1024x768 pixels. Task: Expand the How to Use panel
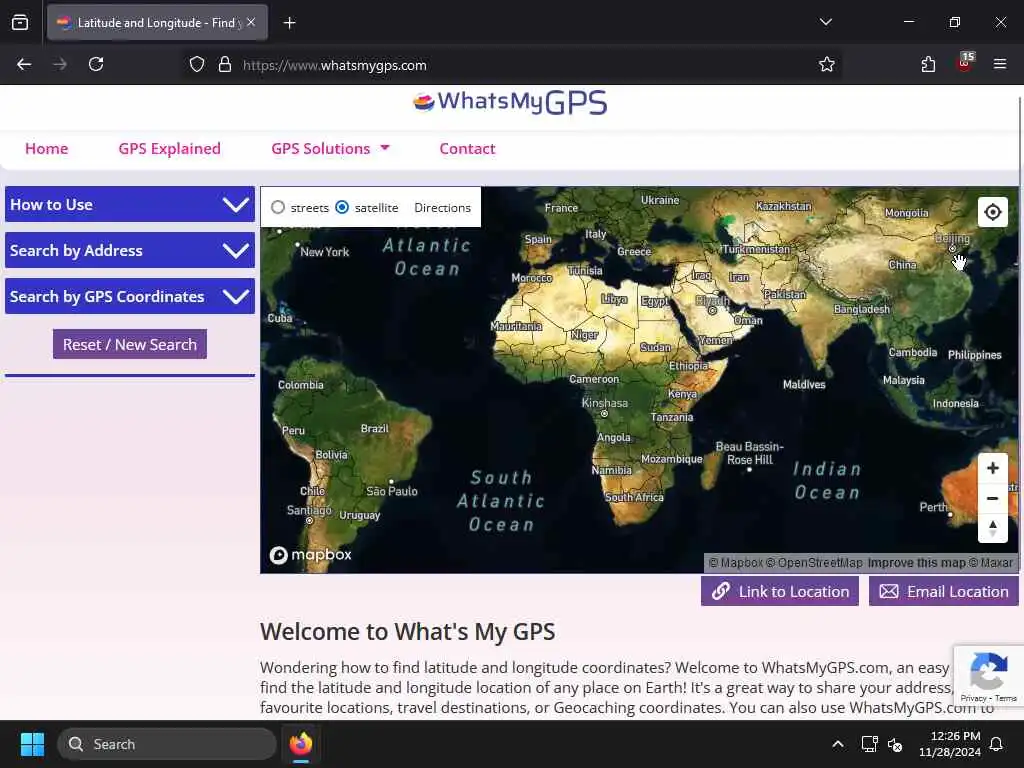pyautogui.click(x=130, y=204)
